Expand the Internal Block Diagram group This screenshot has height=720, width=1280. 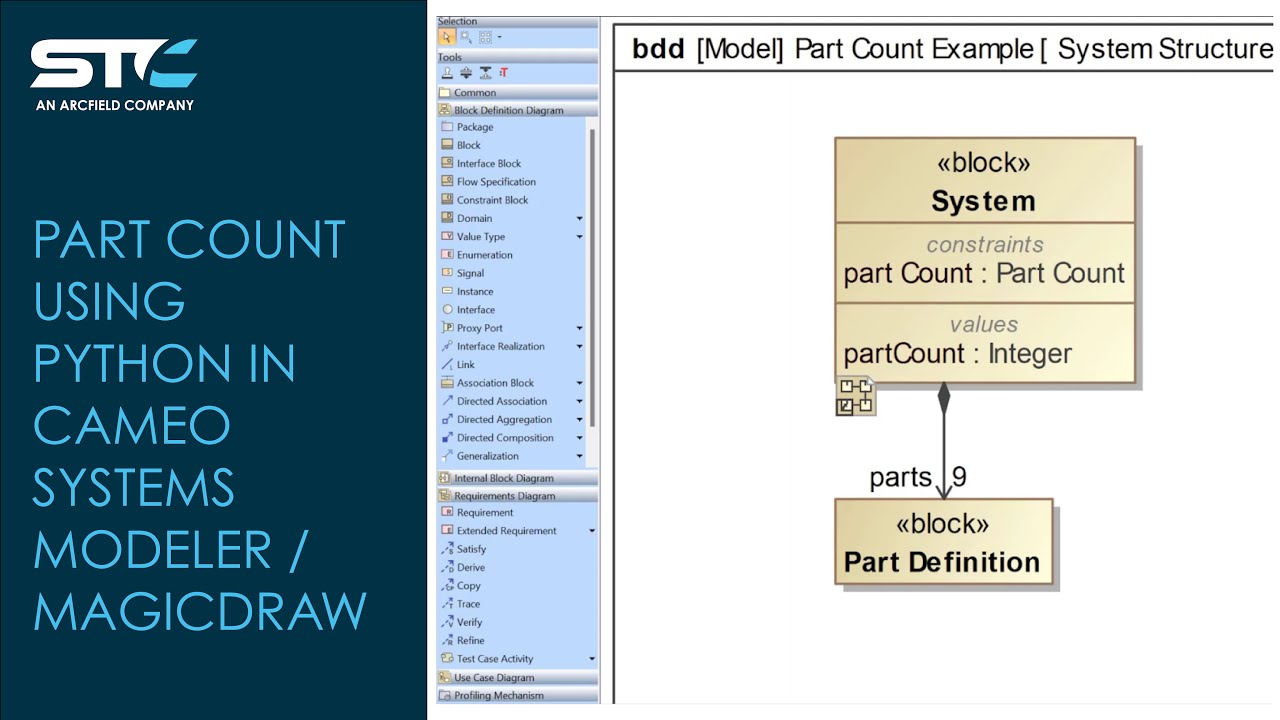(x=518, y=478)
